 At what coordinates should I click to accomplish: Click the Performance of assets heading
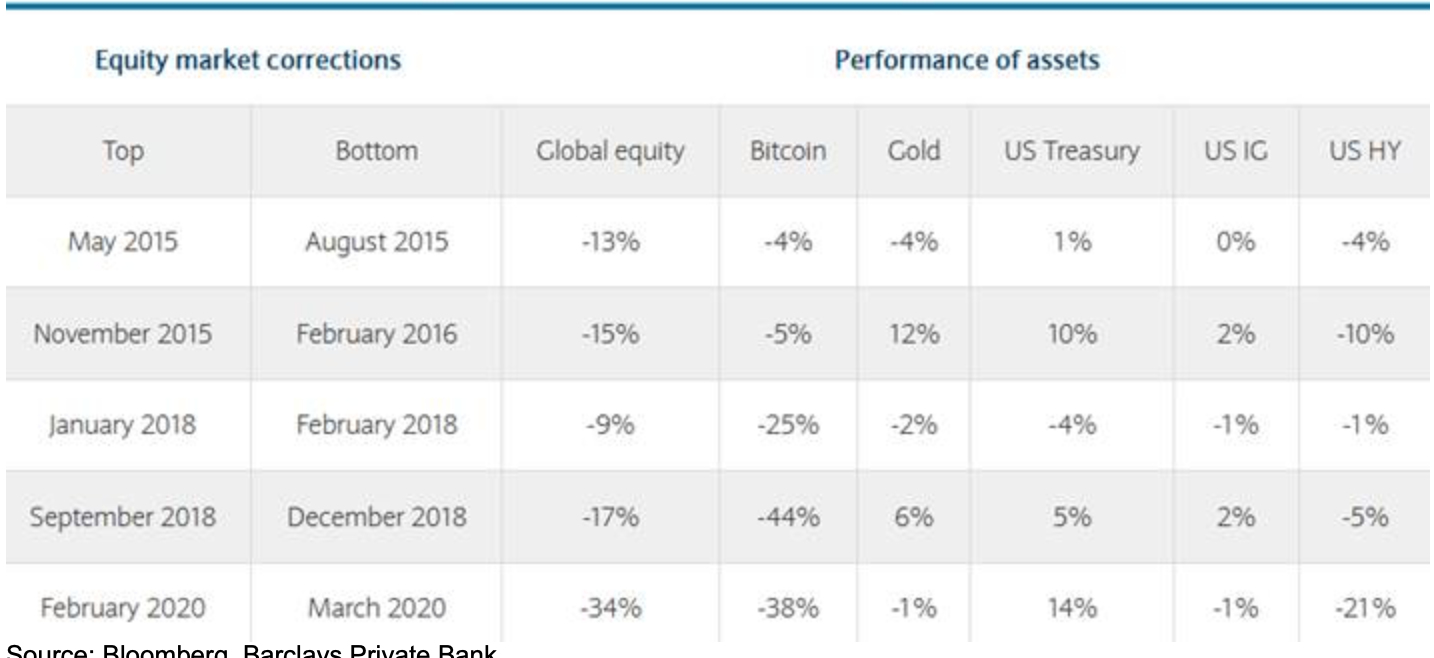pyautogui.click(x=966, y=60)
